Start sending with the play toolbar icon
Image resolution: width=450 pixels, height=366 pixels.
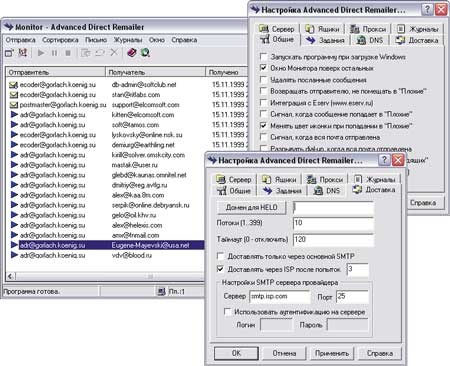(x=41, y=53)
